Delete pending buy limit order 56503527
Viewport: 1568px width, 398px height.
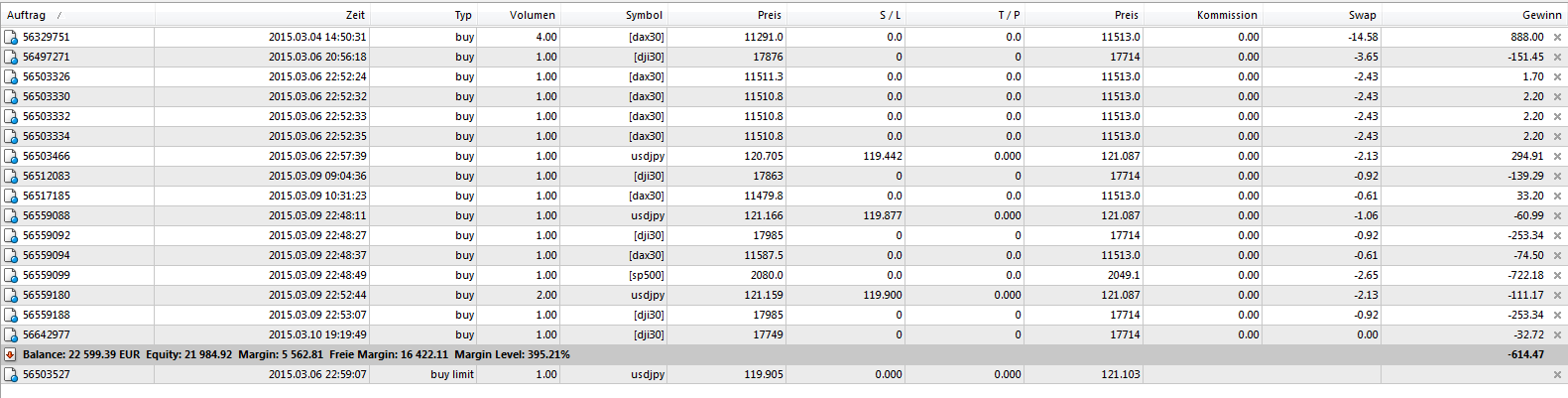[1557, 375]
